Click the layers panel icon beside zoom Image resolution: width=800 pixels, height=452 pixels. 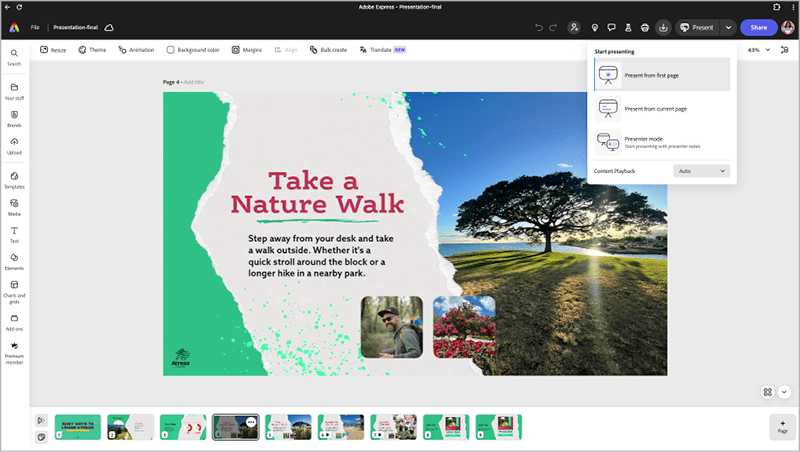click(x=785, y=50)
